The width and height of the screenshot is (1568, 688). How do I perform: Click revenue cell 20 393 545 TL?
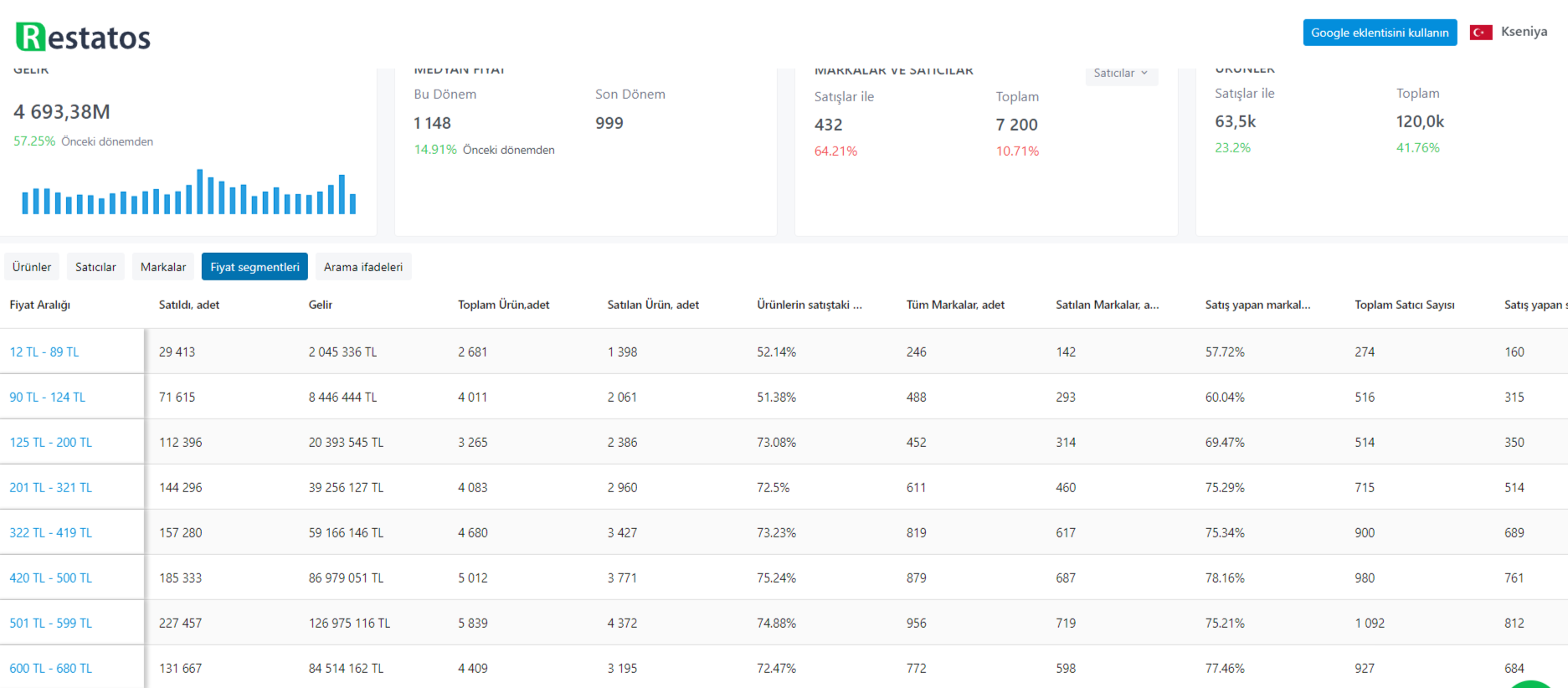346,443
